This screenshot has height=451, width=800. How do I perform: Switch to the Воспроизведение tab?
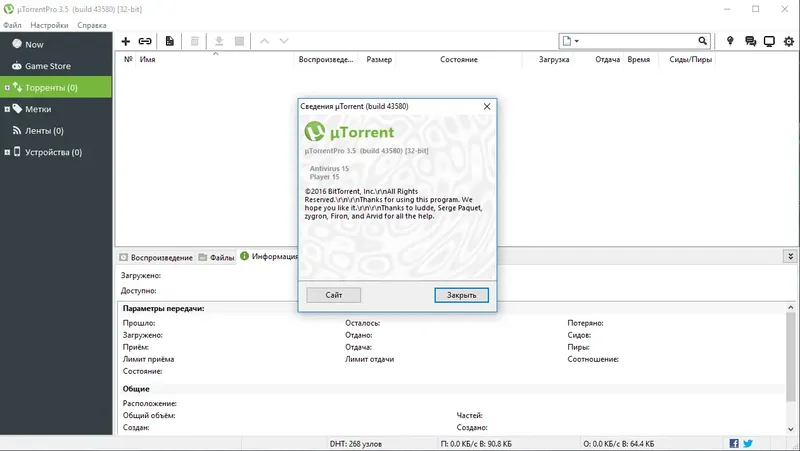click(156, 257)
